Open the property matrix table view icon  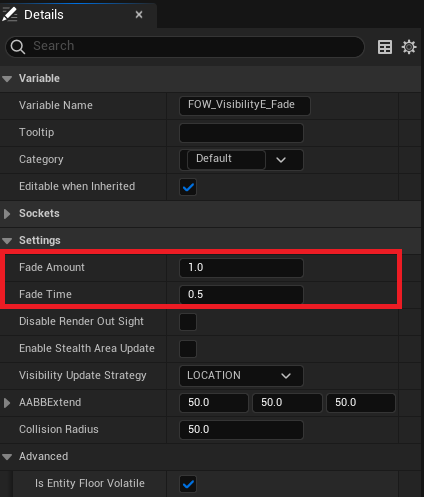click(x=385, y=47)
